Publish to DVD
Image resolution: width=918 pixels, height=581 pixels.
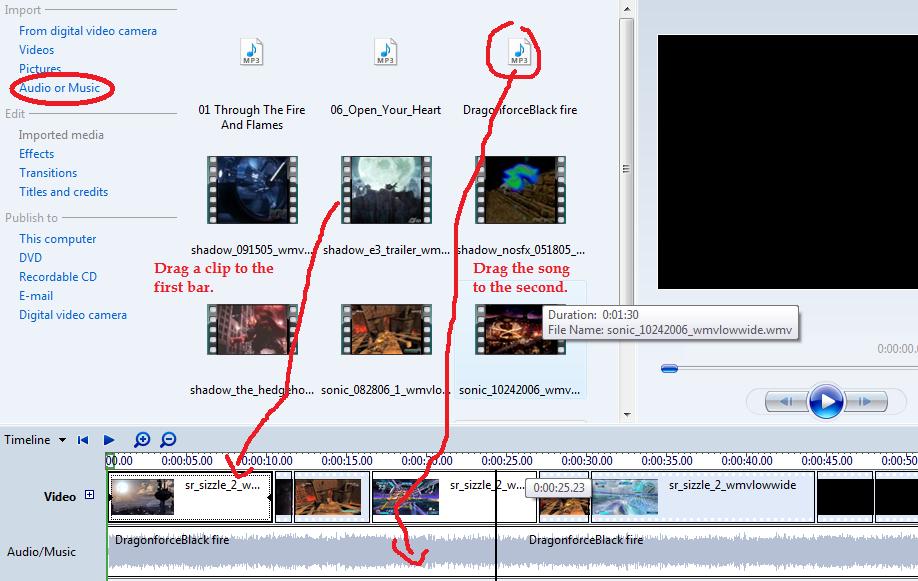[30, 258]
